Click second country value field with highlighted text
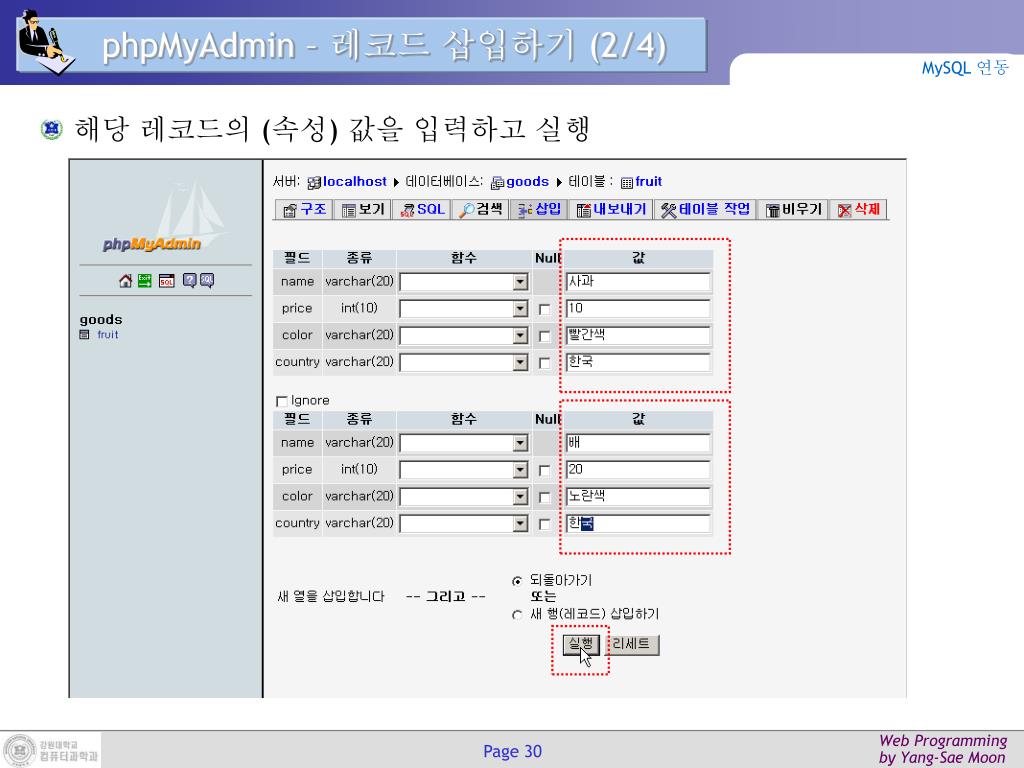The image size is (1024, 768). [x=638, y=523]
